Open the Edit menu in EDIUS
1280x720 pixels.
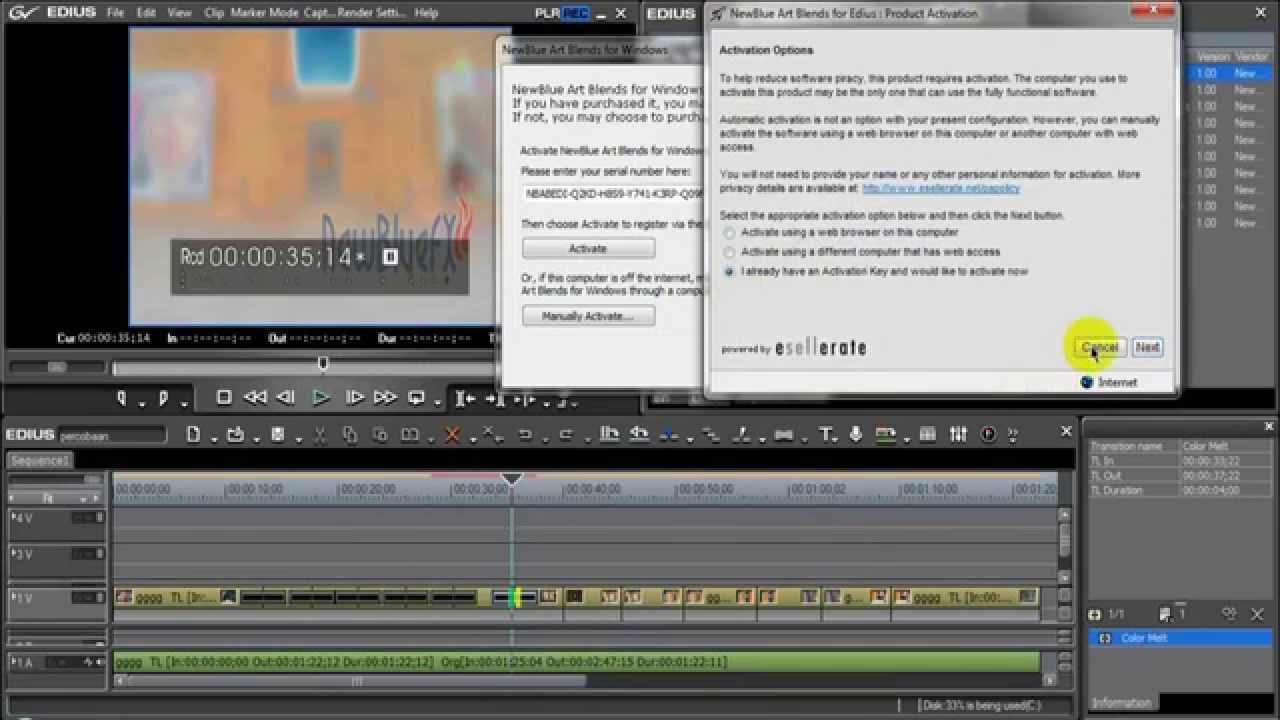tap(146, 13)
